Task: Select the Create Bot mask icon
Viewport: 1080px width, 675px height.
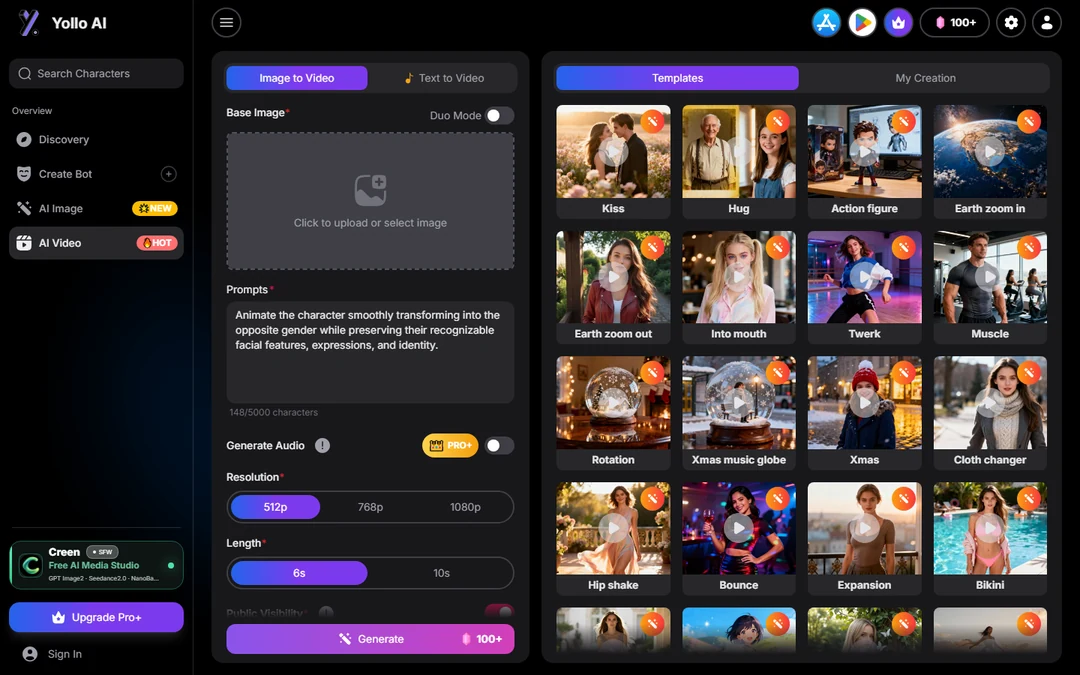Action: point(24,174)
